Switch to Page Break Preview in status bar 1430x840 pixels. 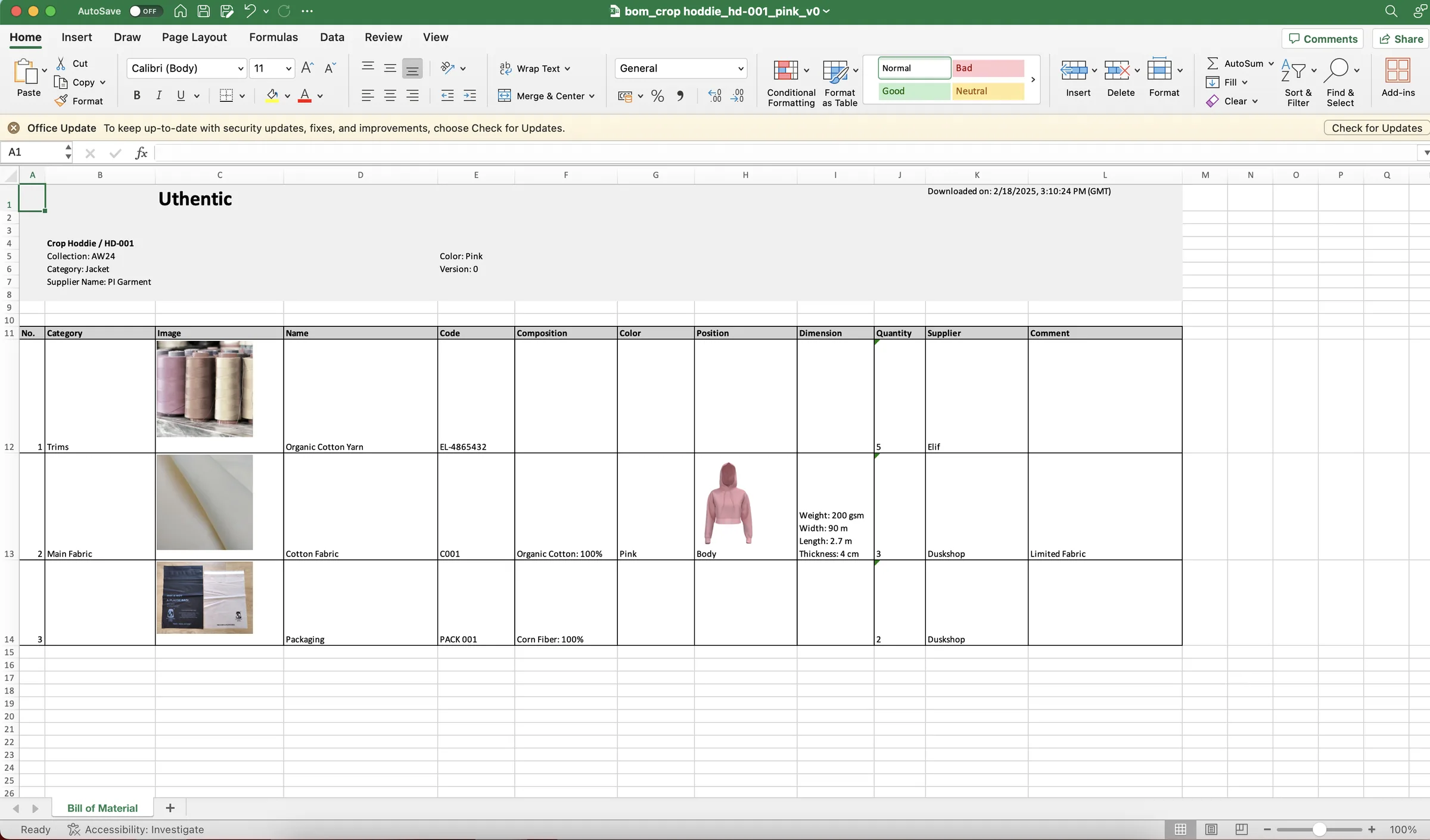tap(1241, 829)
